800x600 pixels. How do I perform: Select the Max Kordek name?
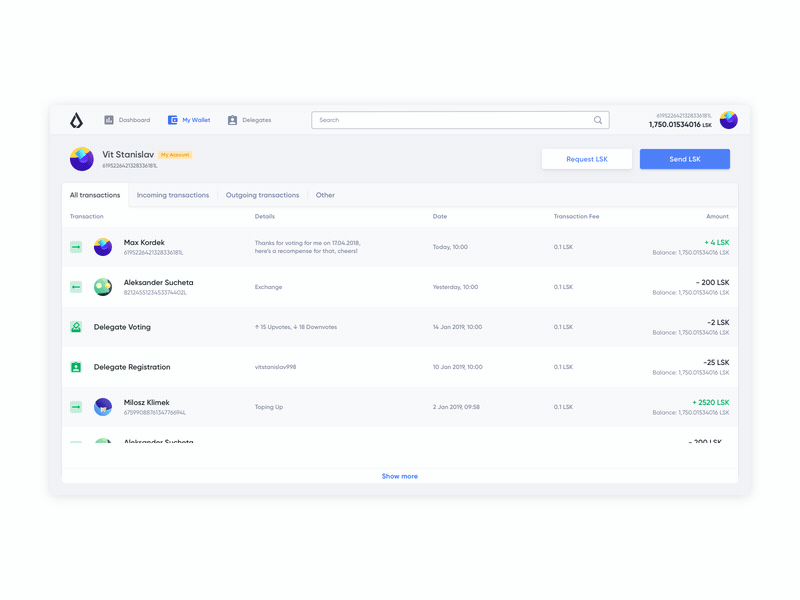pyautogui.click(x=144, y=242)
